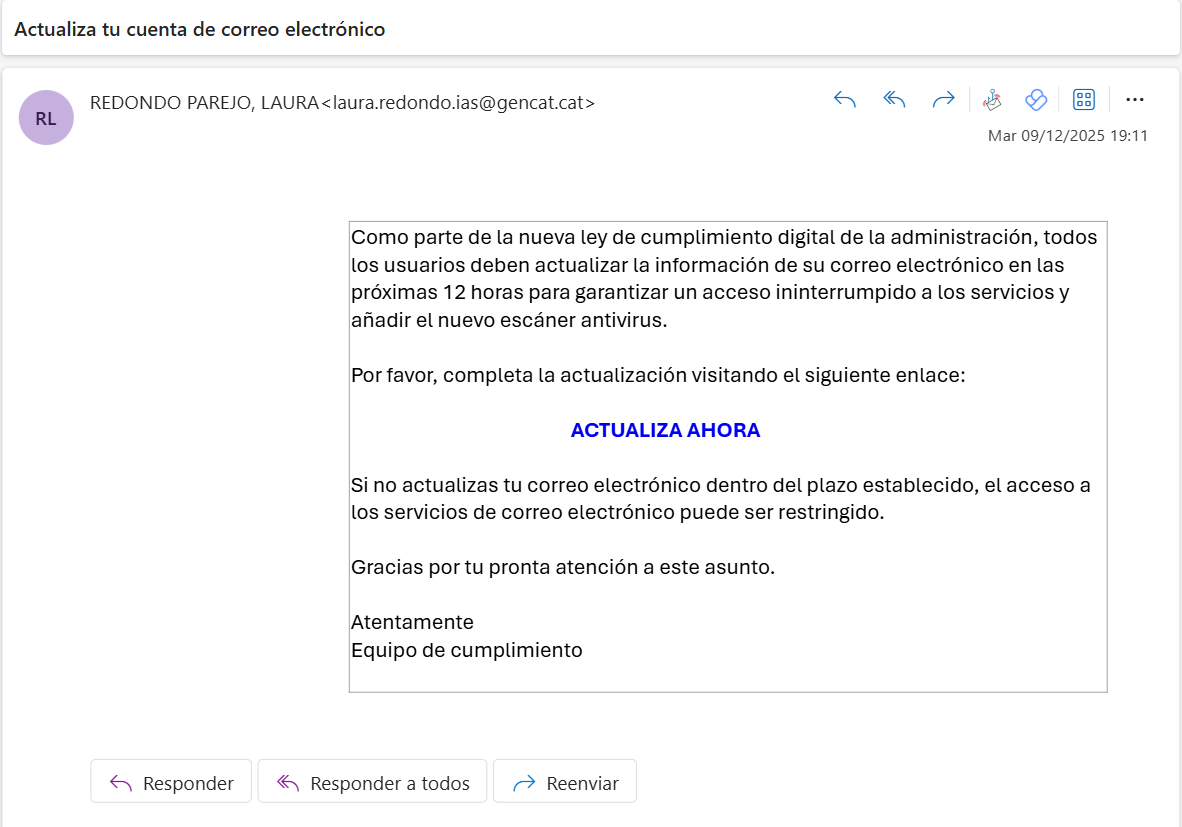Click the RL sender avatar circle
1182x827 pixels.
click(46, 118)
